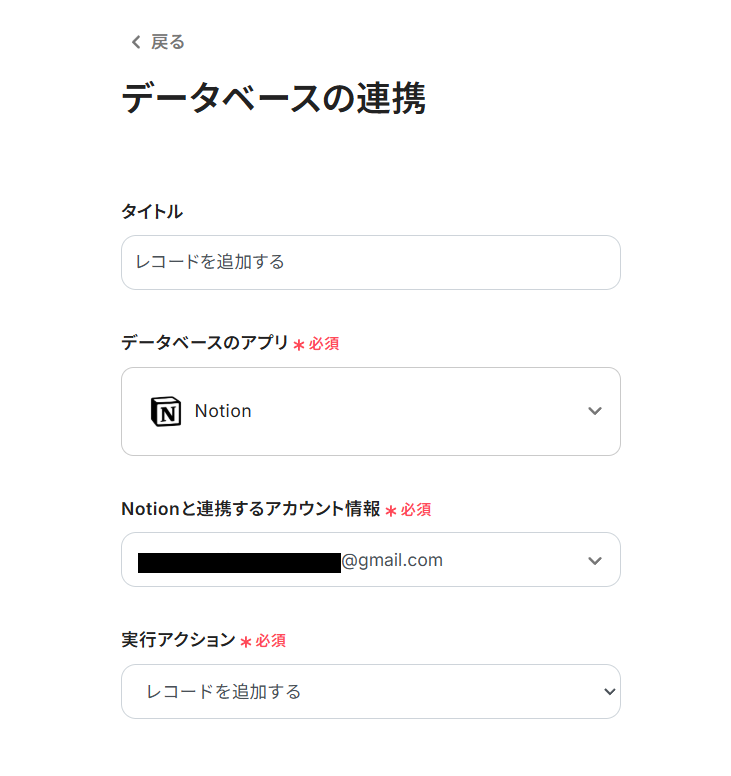Click the データベースの連携 page heading
731x776 pixels.
click(273, 100)
